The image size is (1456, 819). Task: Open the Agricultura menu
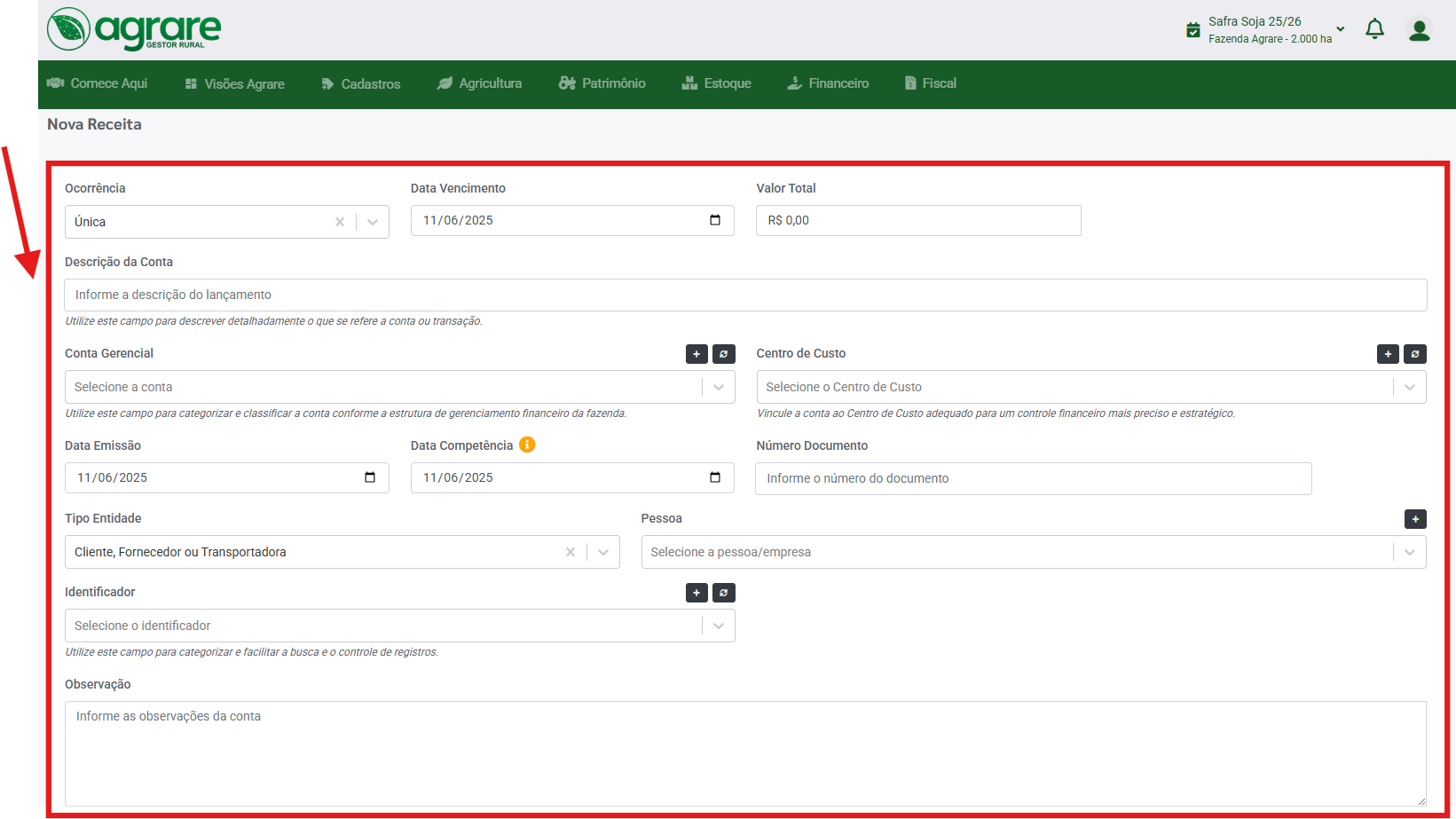point(479,83)
